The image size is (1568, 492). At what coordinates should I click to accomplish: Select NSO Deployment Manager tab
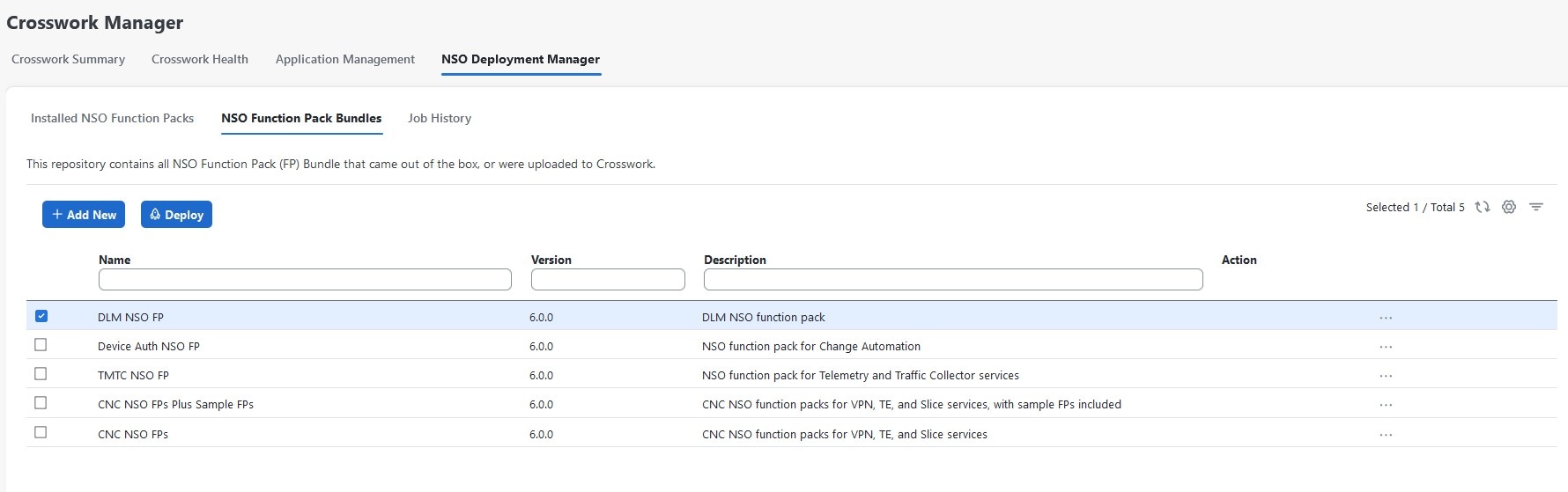point(521,59)
